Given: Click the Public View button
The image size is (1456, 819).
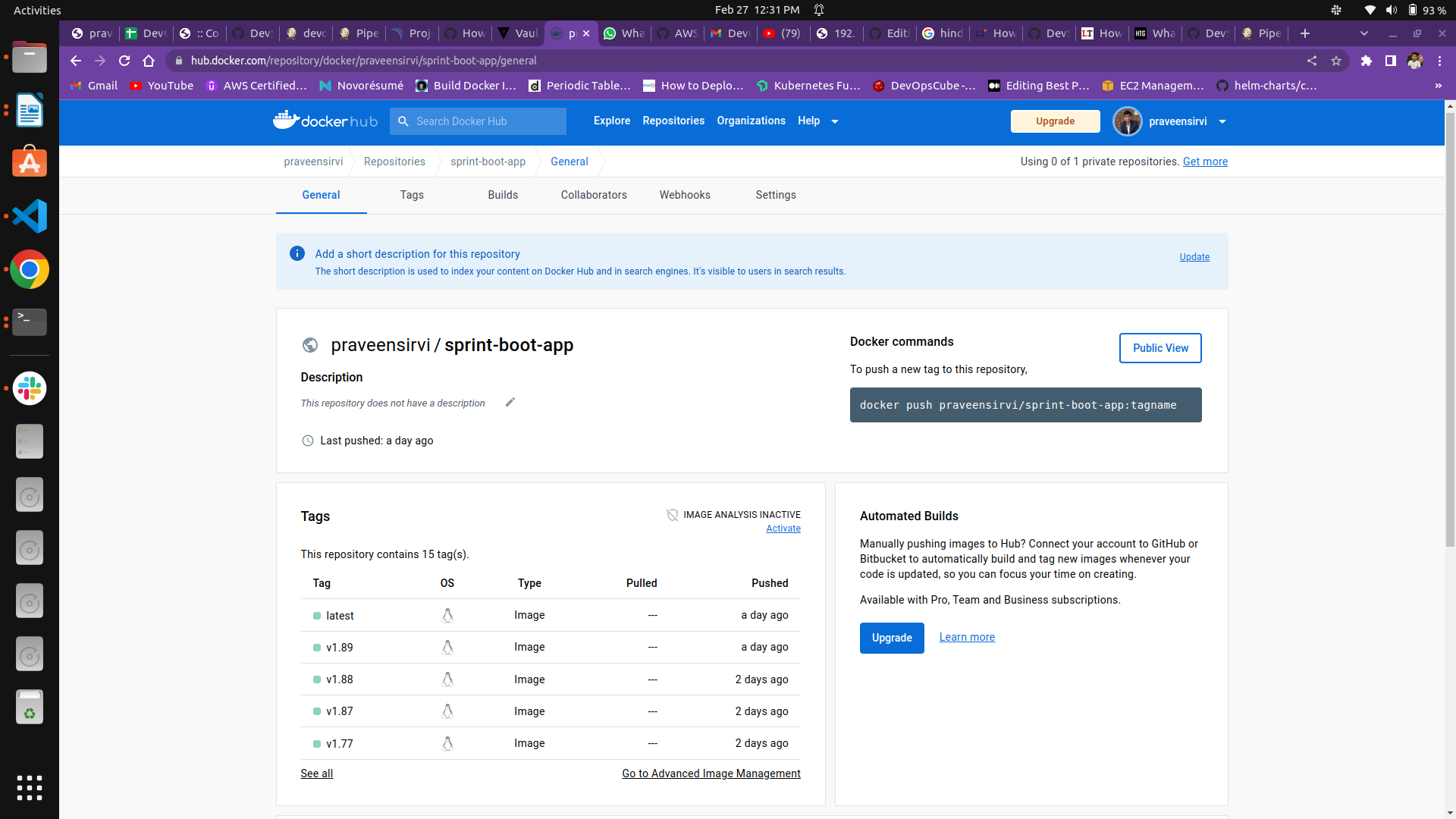Looking at the screenshot, I should (x=1160, y=348).
